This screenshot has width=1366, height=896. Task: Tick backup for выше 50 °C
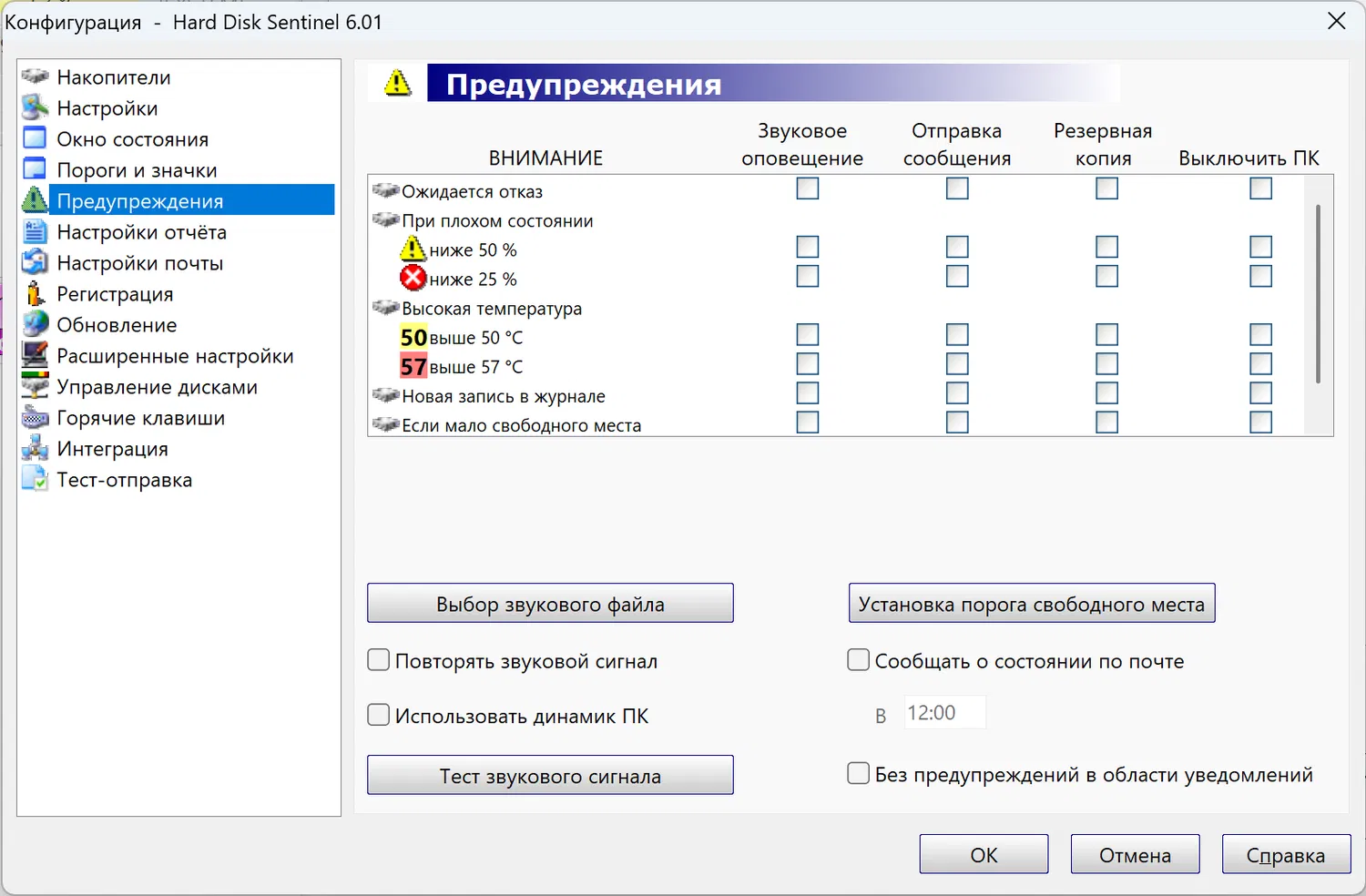[1106, 334]
